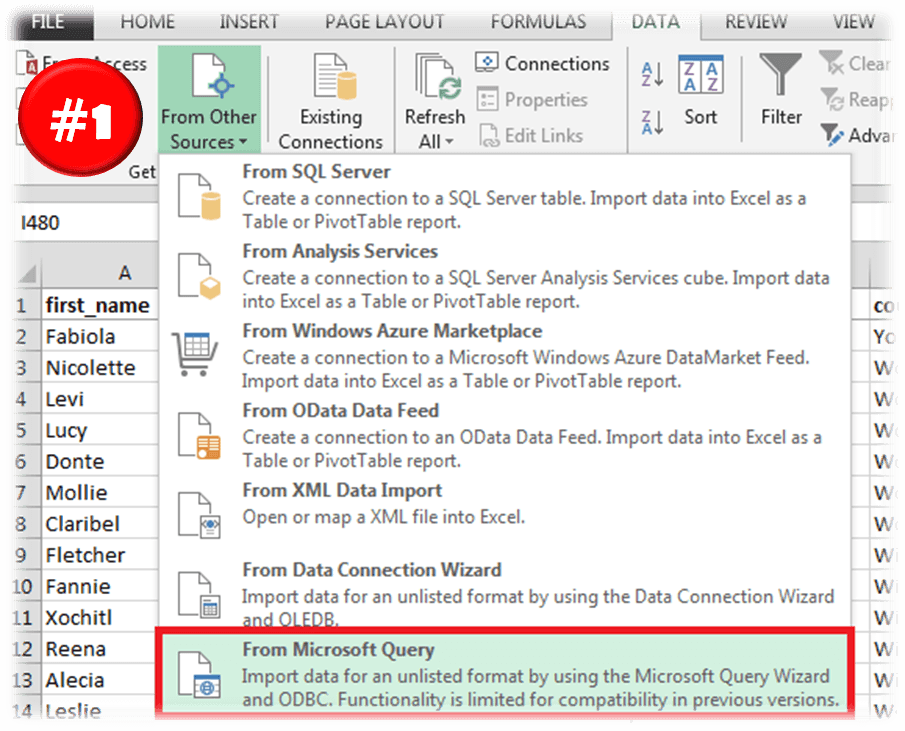905x731 pixels.
Task: Click the Data Connection Wizard icon
Action: (x=199, y=595)
